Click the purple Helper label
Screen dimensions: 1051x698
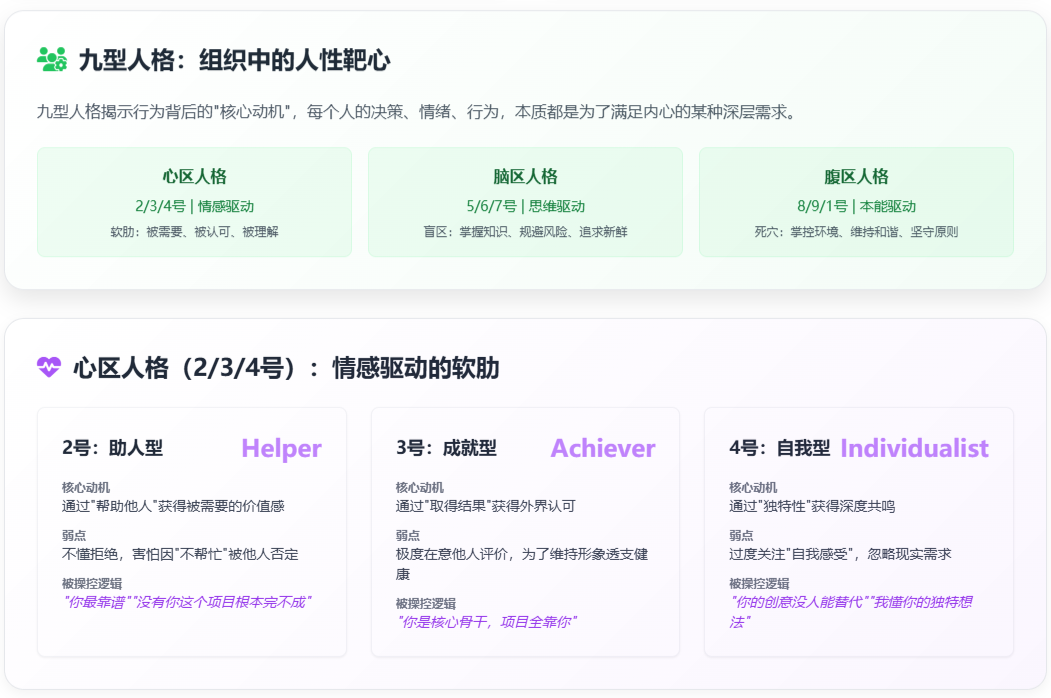pos(281,448)
